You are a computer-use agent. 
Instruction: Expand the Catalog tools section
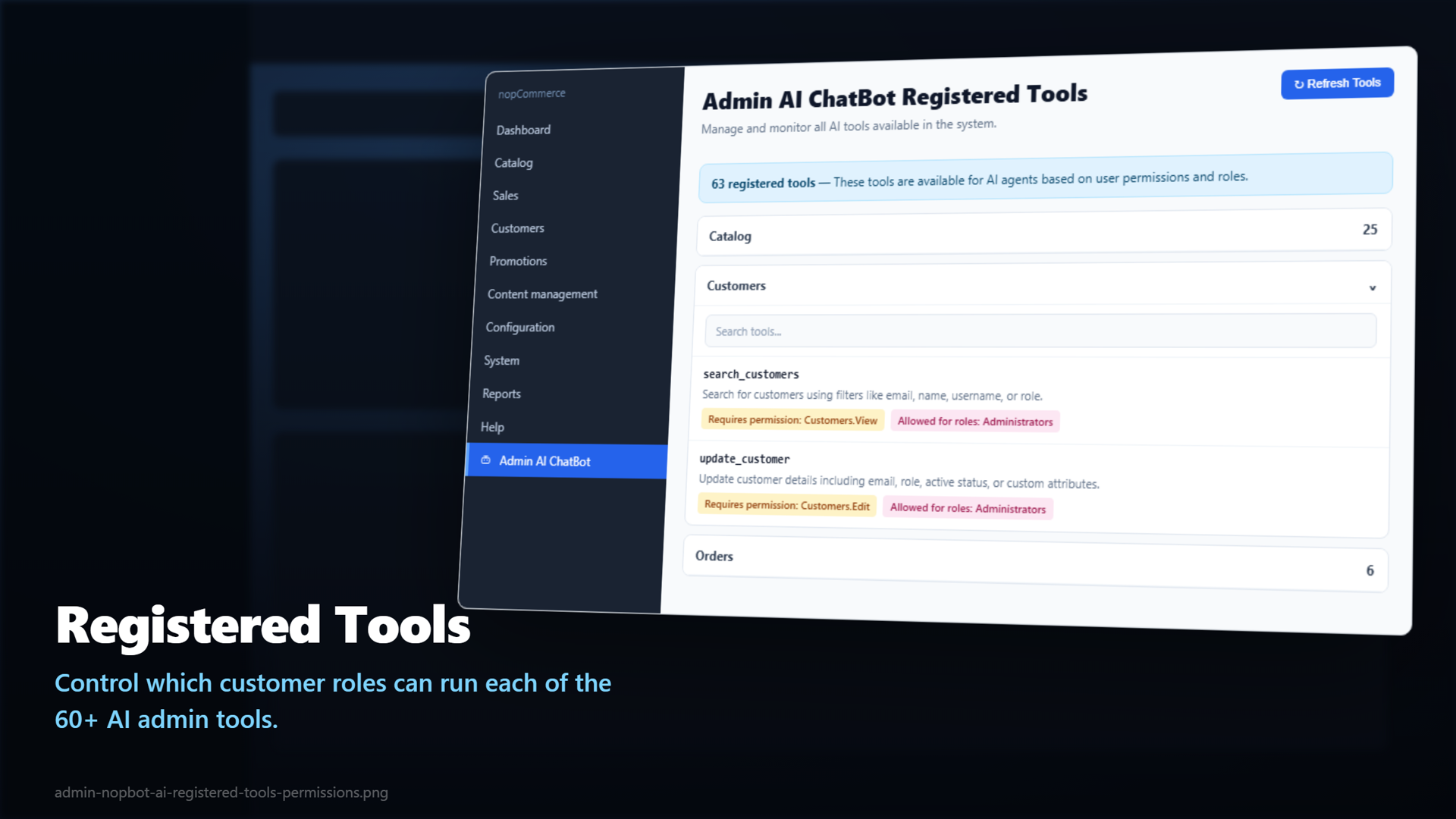[x=1043, y=232]
